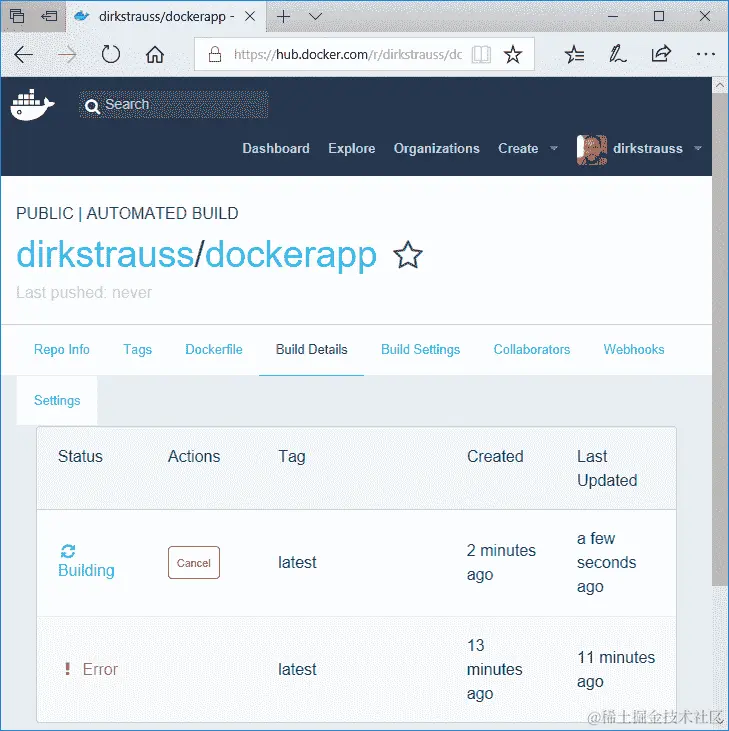The width and height of the screenshot is (729, 731).
Task: Click the Status column header
Action: click(80, 456)
